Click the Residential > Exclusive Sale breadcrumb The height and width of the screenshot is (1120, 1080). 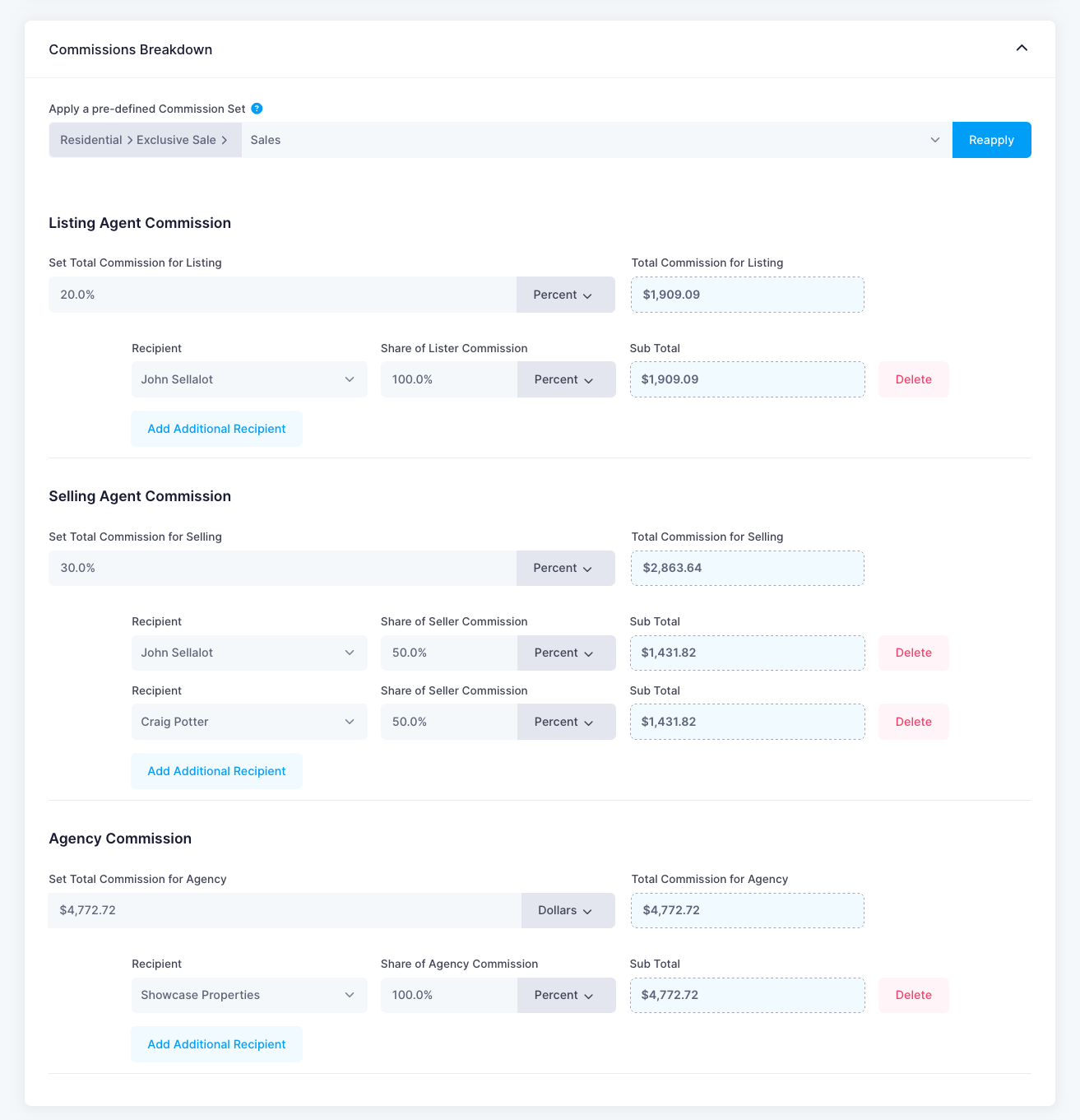[x=145, y=140]
